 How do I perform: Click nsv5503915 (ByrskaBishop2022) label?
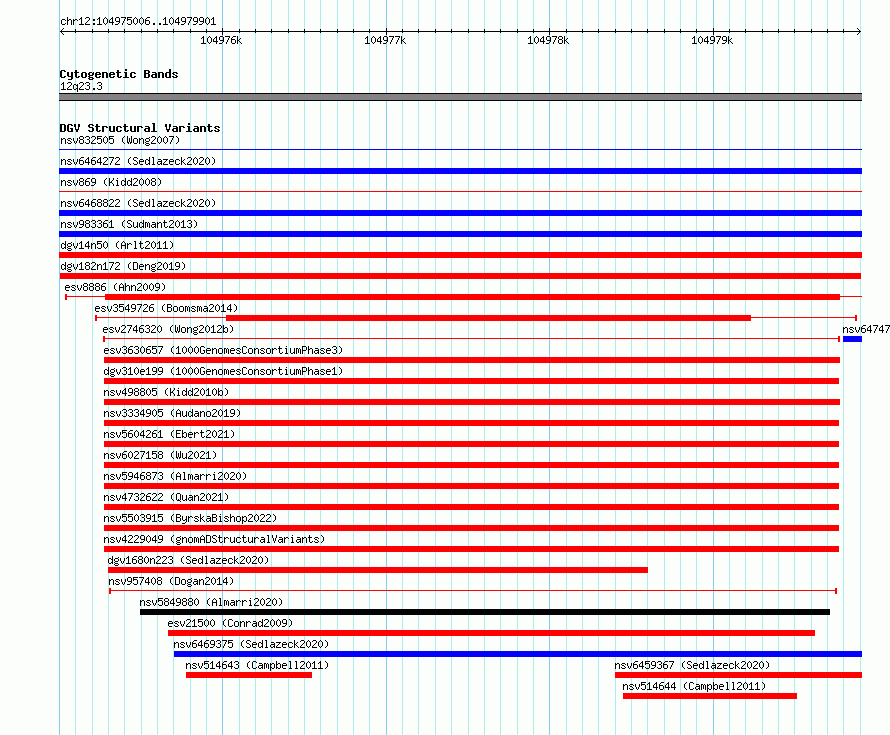pos(190,518)
